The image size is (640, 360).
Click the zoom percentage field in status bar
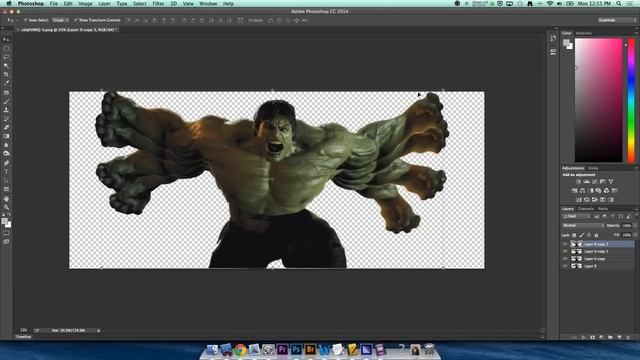pyautogui.click(x=24, y=330)
